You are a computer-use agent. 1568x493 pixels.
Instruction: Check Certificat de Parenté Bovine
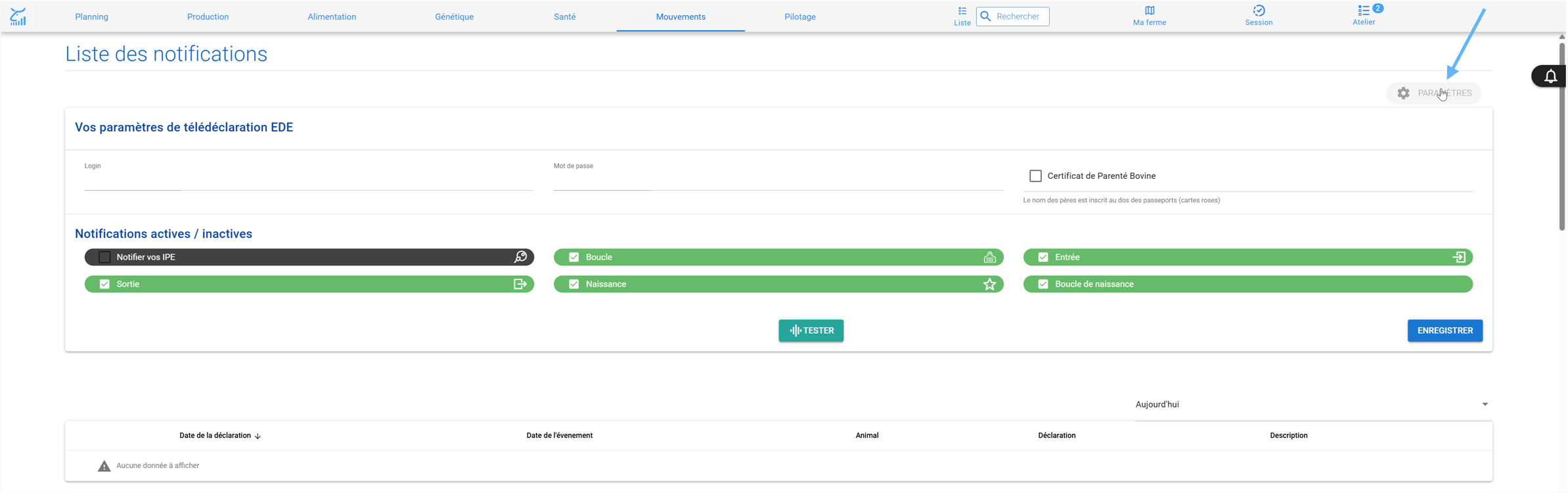click(x=1035, y=176)
